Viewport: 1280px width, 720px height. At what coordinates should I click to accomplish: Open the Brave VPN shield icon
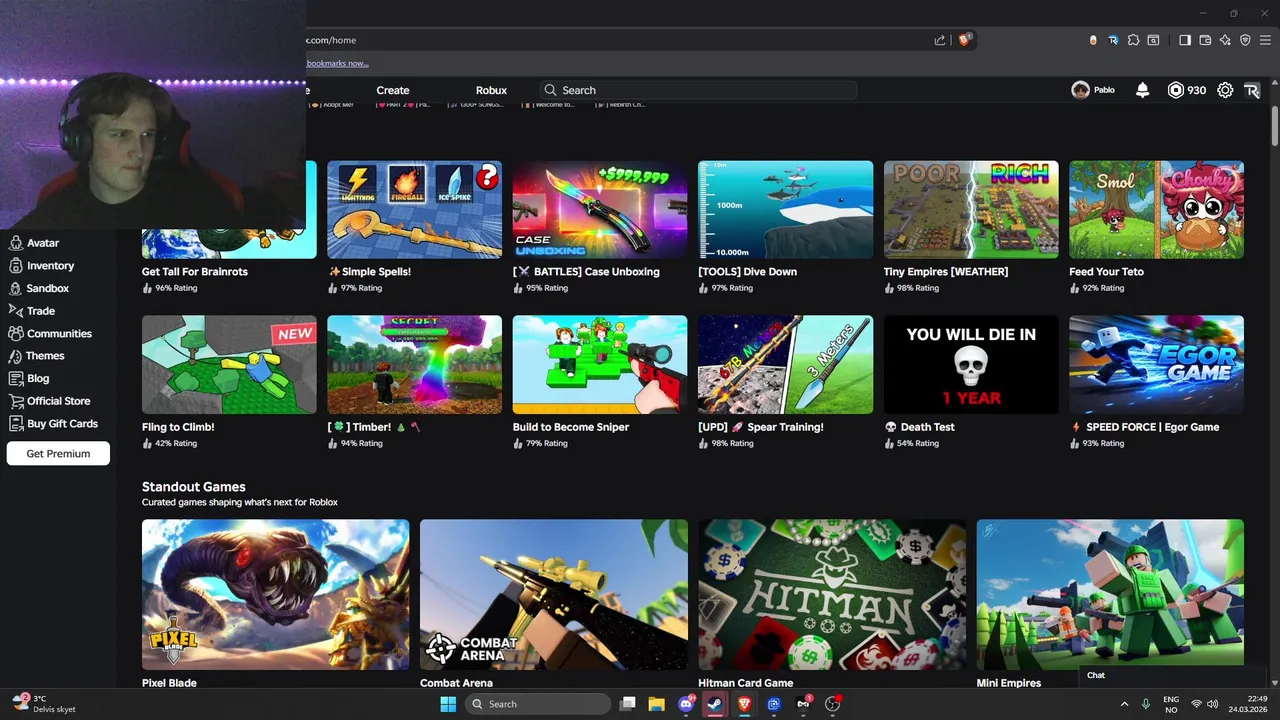1245,40
